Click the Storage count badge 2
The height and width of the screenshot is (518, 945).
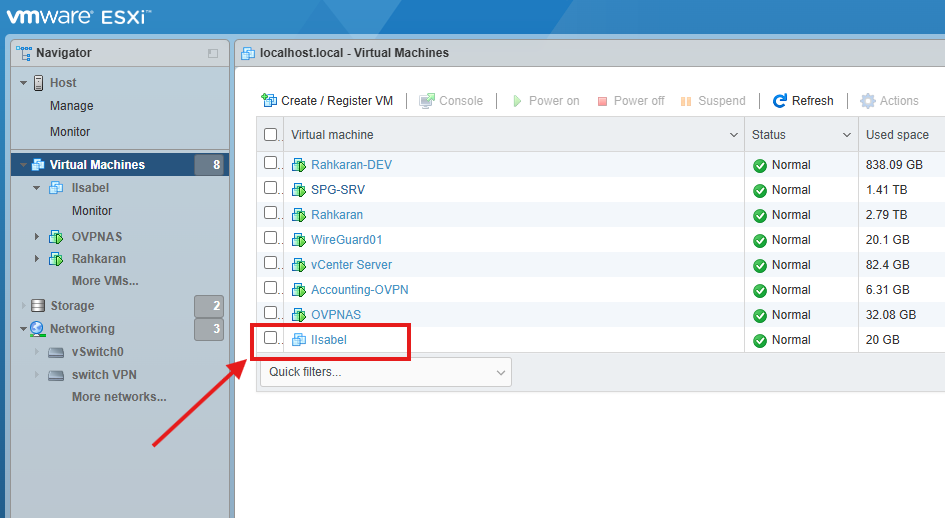click(x=209, y=306)
